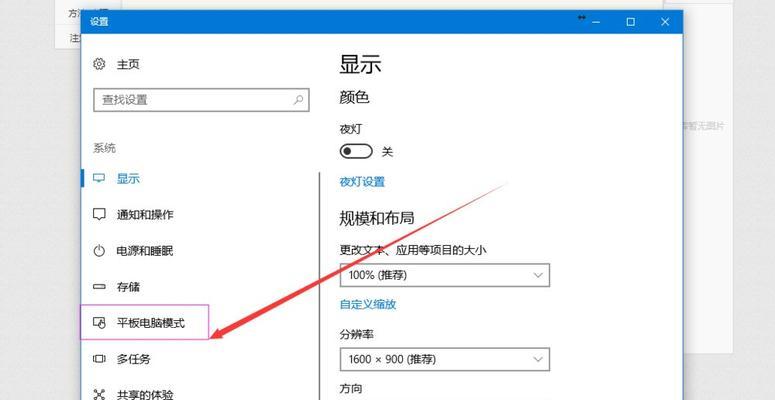Viewport: 775px width, 400px height.
Task: Click the 显示 page heading
Action: point(360,64)
